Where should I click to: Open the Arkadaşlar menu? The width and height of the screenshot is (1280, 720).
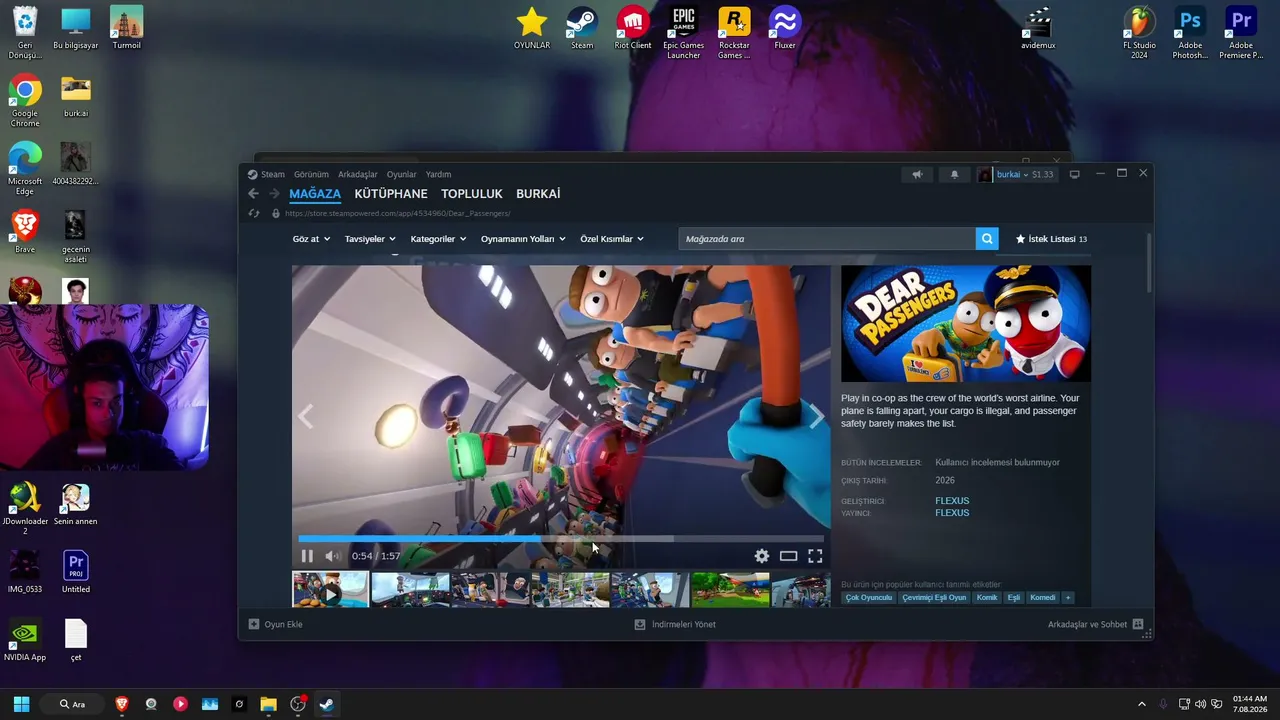pos(358,174)
